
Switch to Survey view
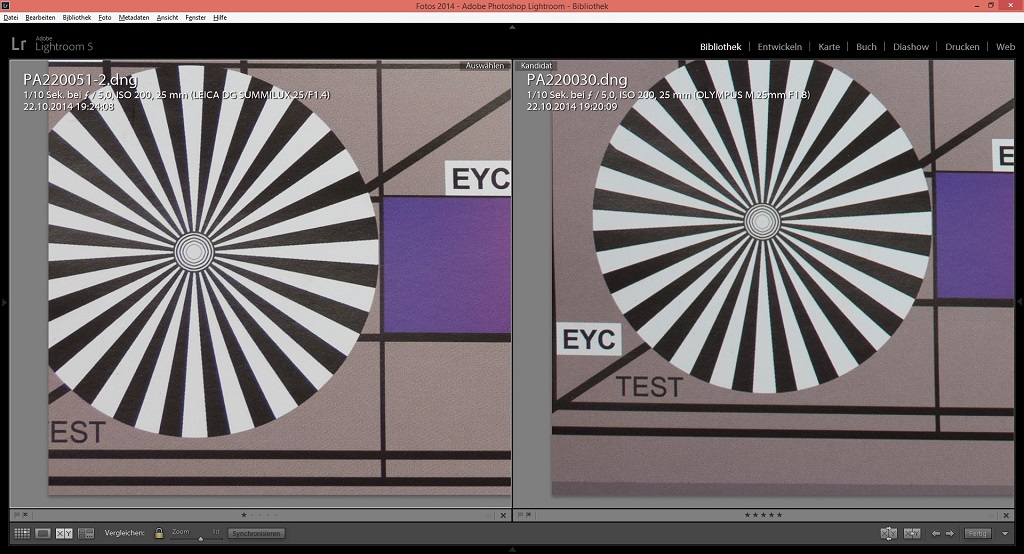coord(86,533)
